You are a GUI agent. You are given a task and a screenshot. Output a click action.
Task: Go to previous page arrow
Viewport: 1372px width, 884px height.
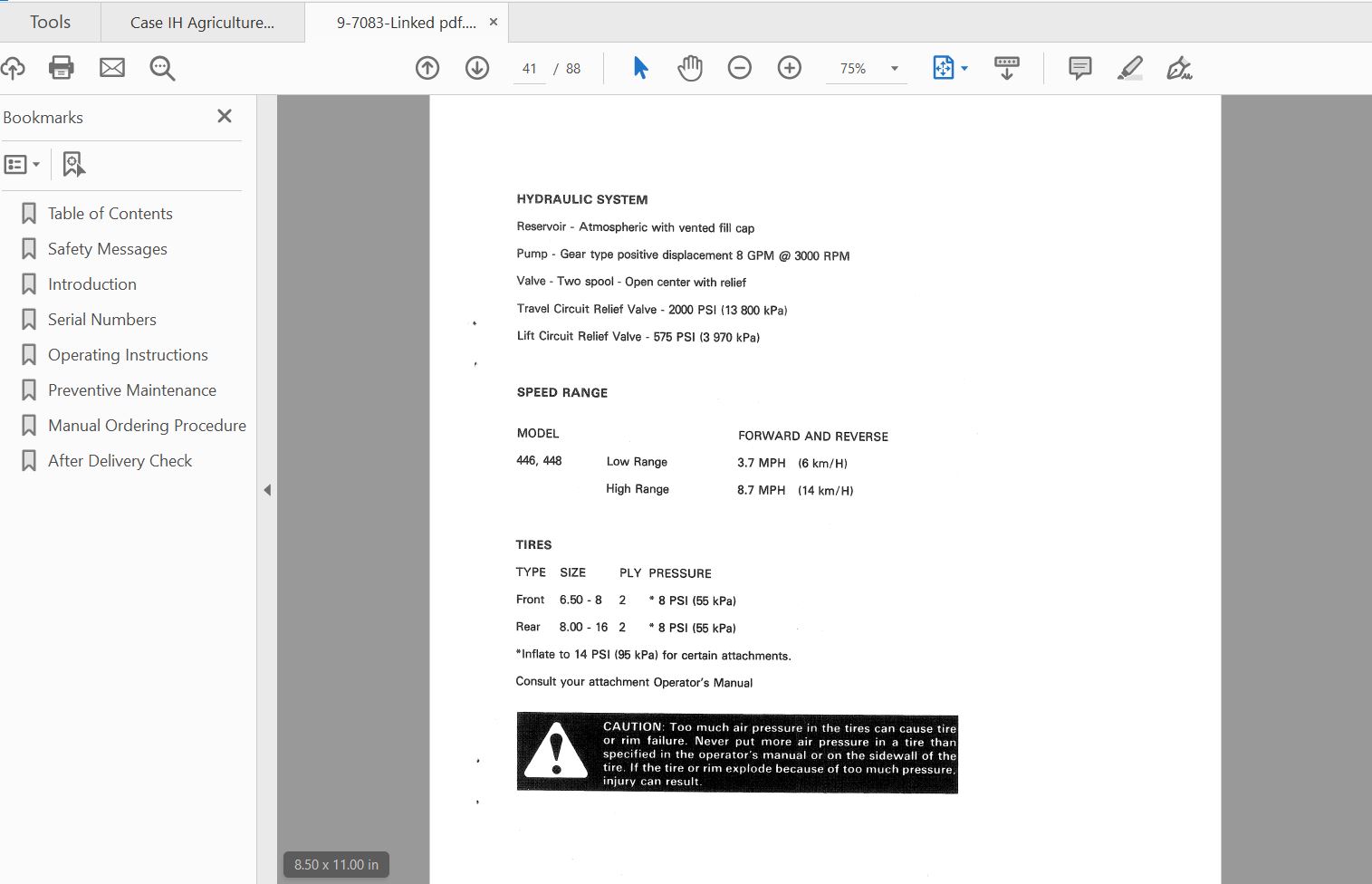tap(427, 68)
